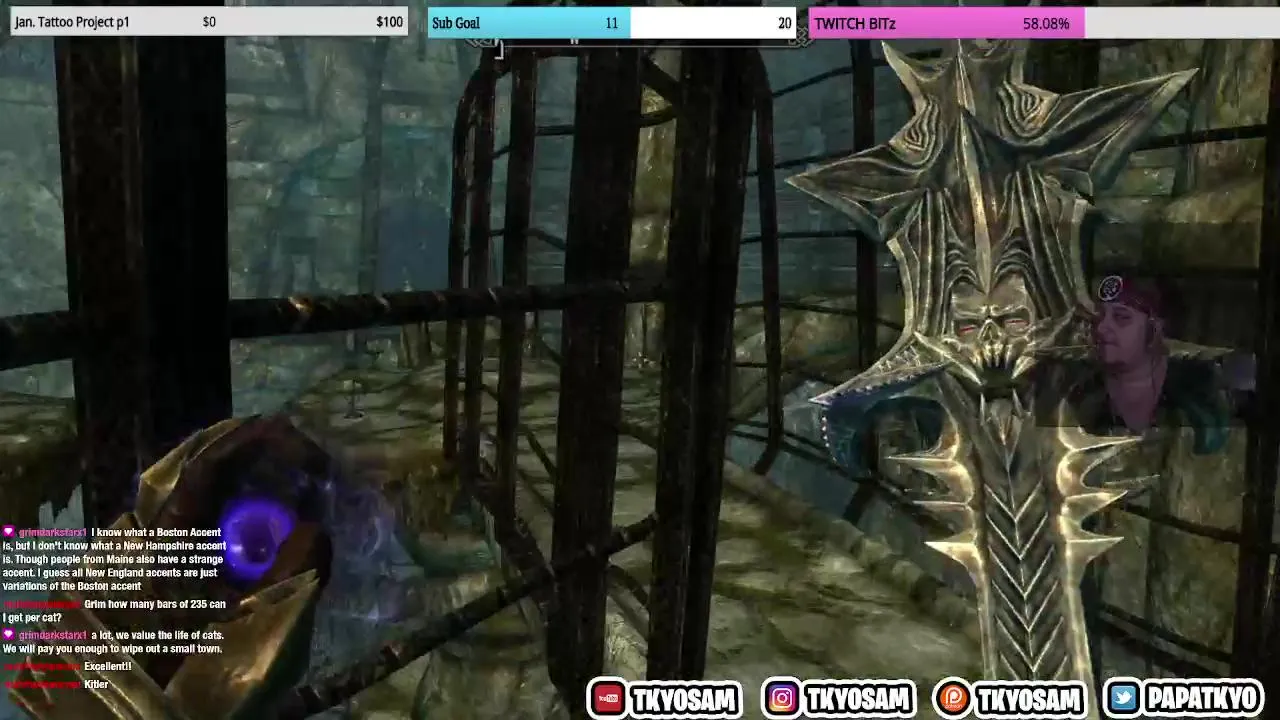Viewport: 1280px width, 720px height.
Task: Click the 'variations of the Boston accent' chat line
Action: [72, 586]
